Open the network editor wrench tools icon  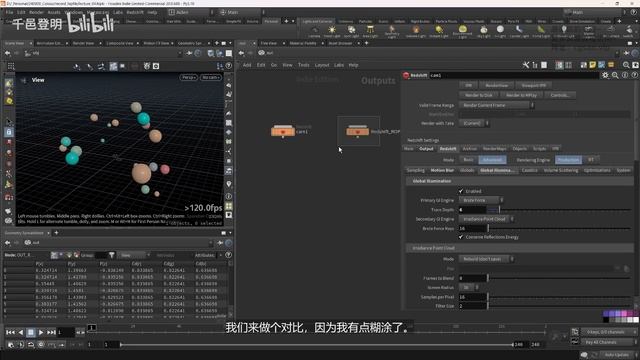pos(526,65)
